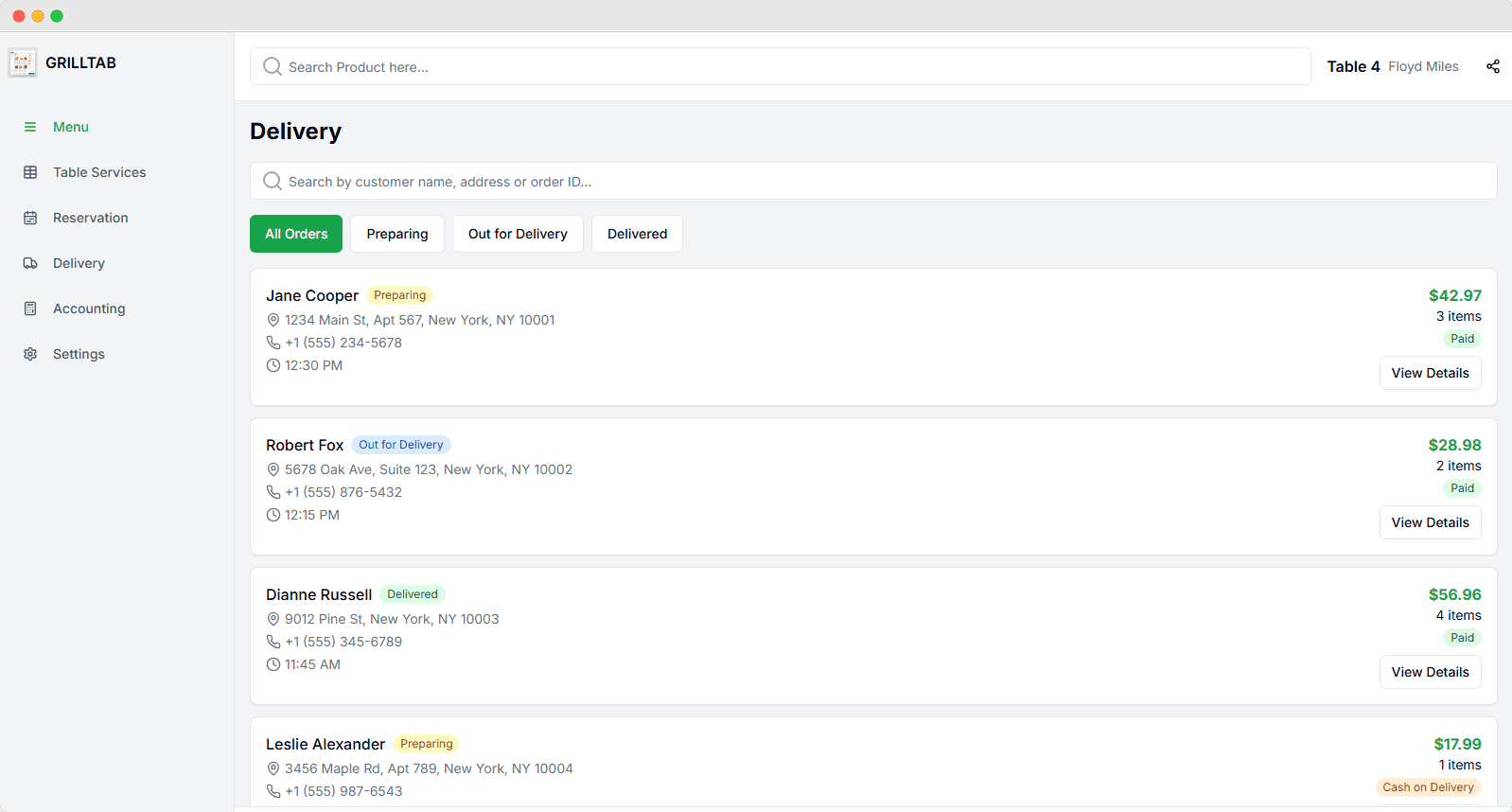Click the phone icon for Robert Fox
The image size is (1512, 812).
coord(273,492)
